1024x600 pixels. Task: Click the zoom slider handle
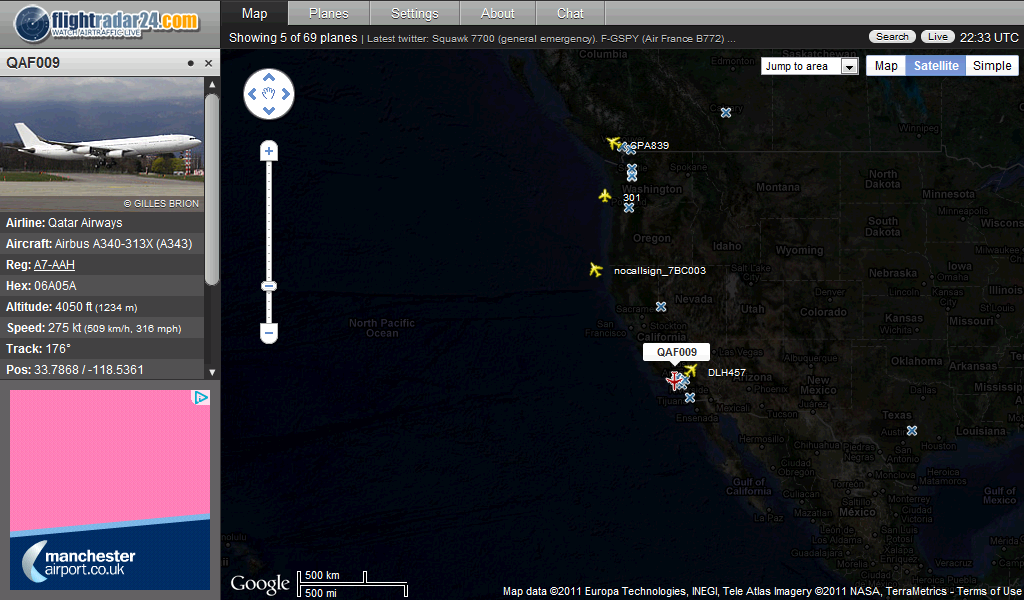pyautogui.click(x=268, y=286)
